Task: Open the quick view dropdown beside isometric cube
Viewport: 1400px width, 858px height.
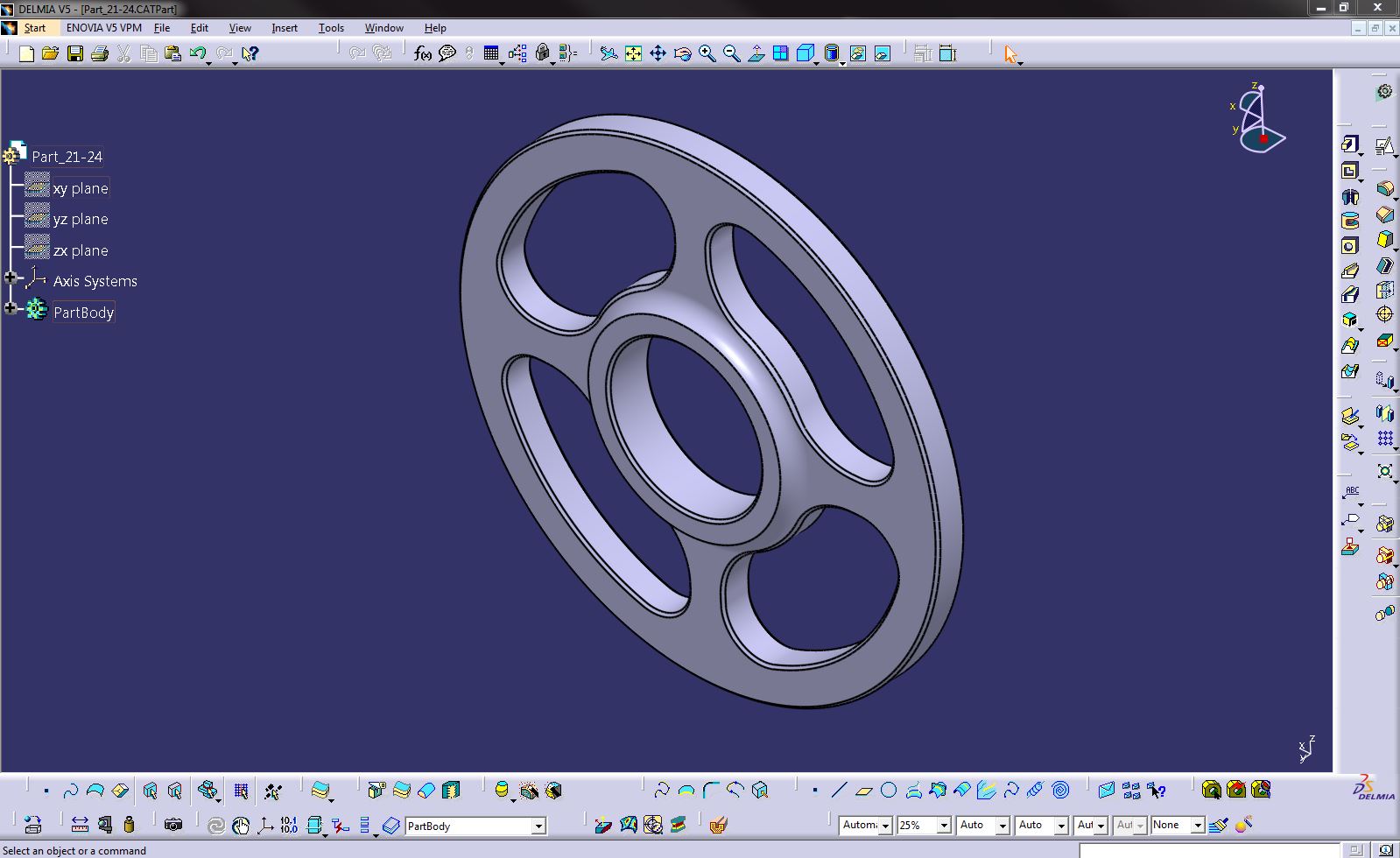Action: click(816, 62)
